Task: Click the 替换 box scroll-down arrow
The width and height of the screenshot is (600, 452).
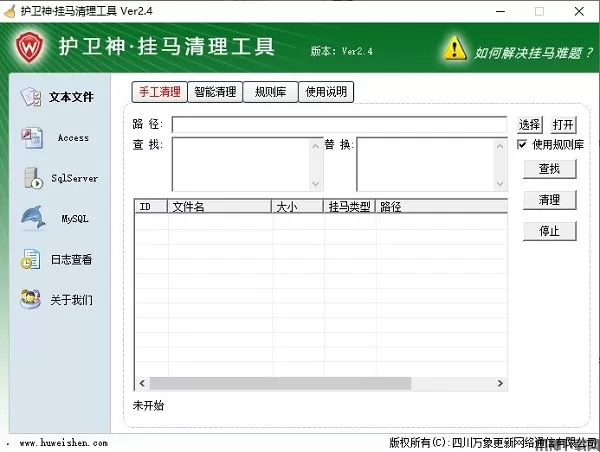Action: tap(500, 184)
